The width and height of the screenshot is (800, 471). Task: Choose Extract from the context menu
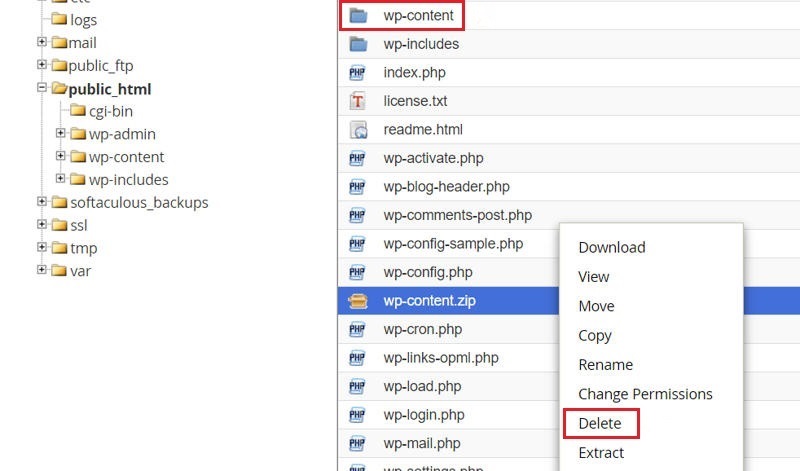pyautogui.click(x=601, y=453)
